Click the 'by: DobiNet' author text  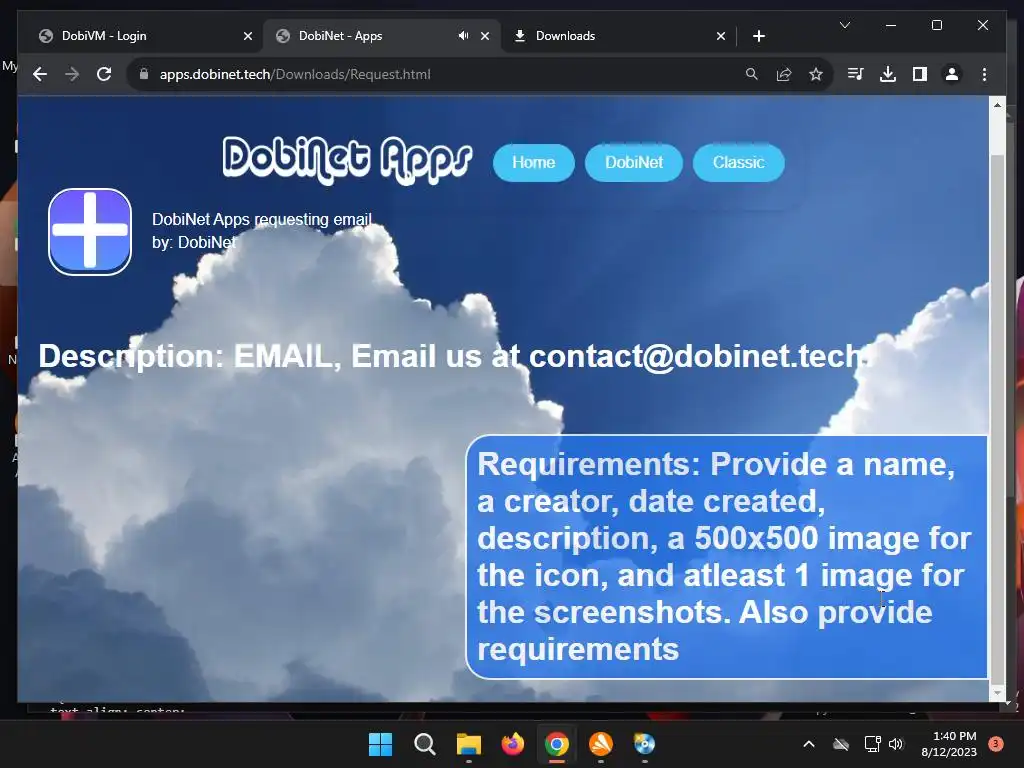[x=193, y=242]
